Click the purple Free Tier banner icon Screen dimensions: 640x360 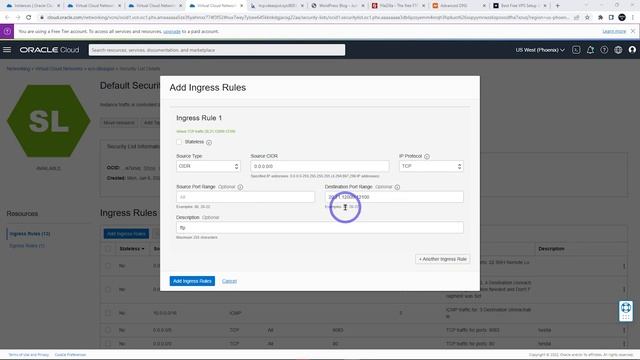point(7,31)
